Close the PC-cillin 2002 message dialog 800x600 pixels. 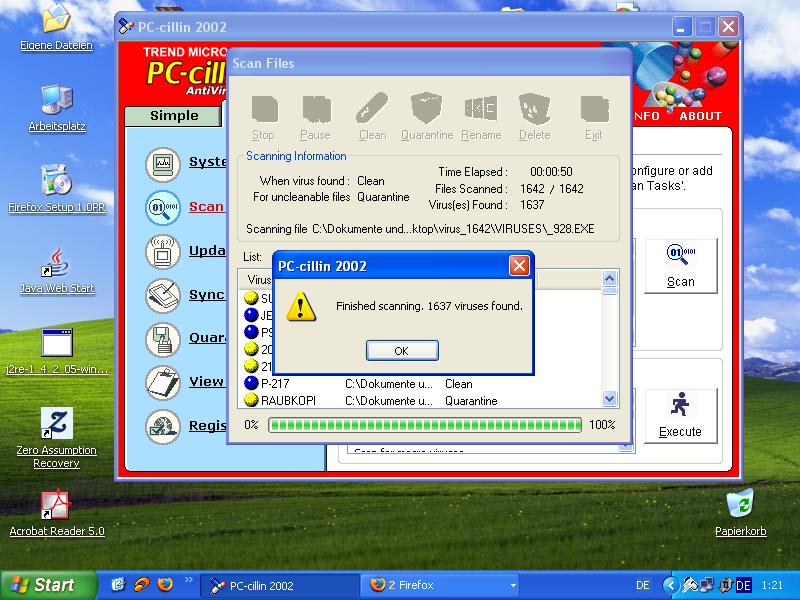[519, 266]
